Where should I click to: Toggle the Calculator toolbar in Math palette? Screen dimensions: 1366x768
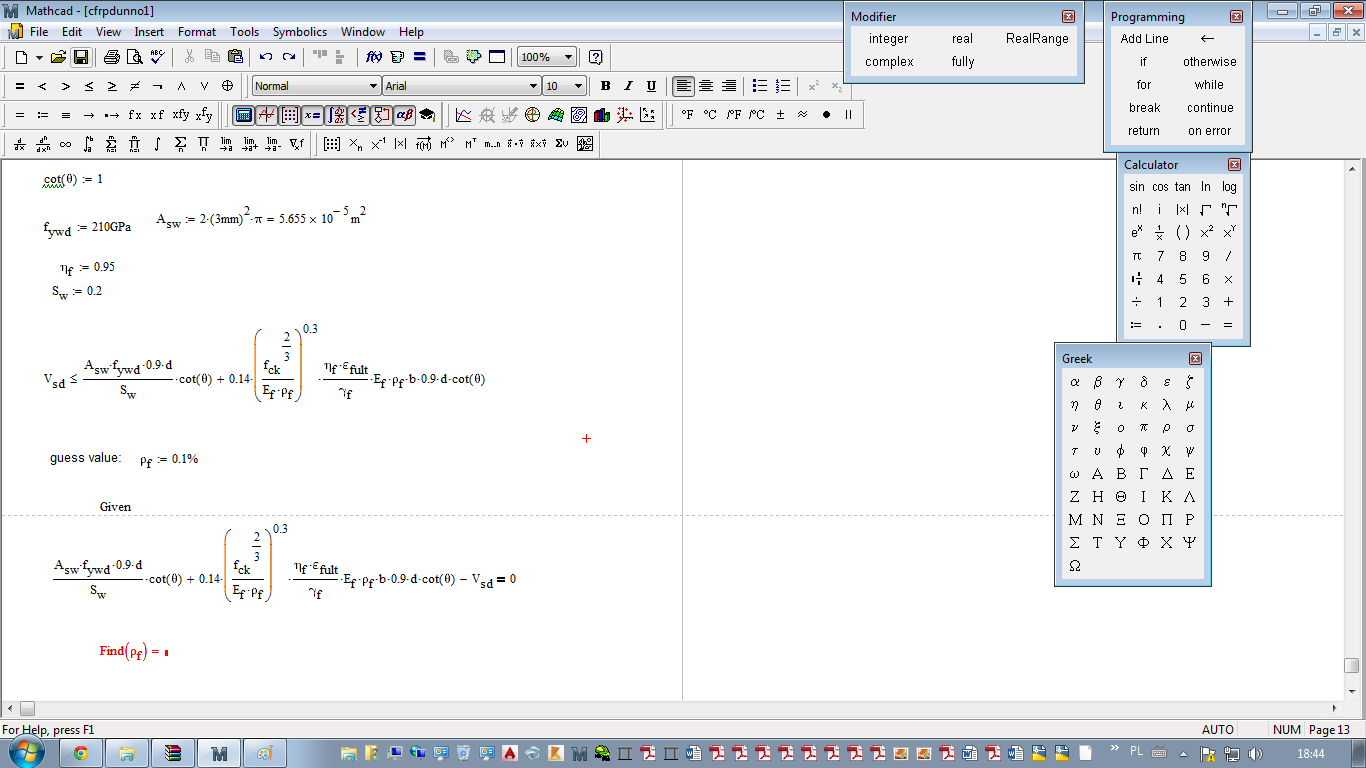click(244, 115)
